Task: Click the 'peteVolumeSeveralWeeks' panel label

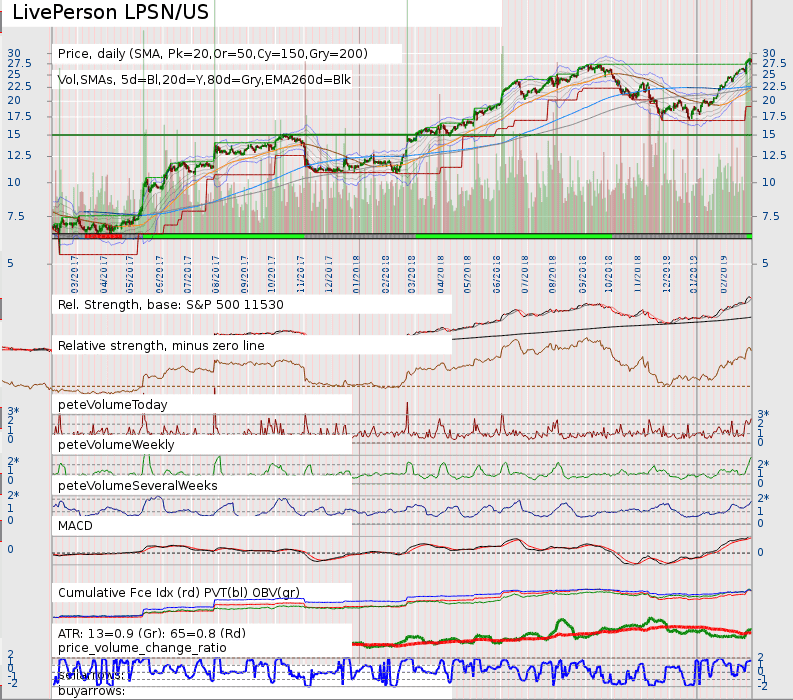Action: click(x=138, y=486)
